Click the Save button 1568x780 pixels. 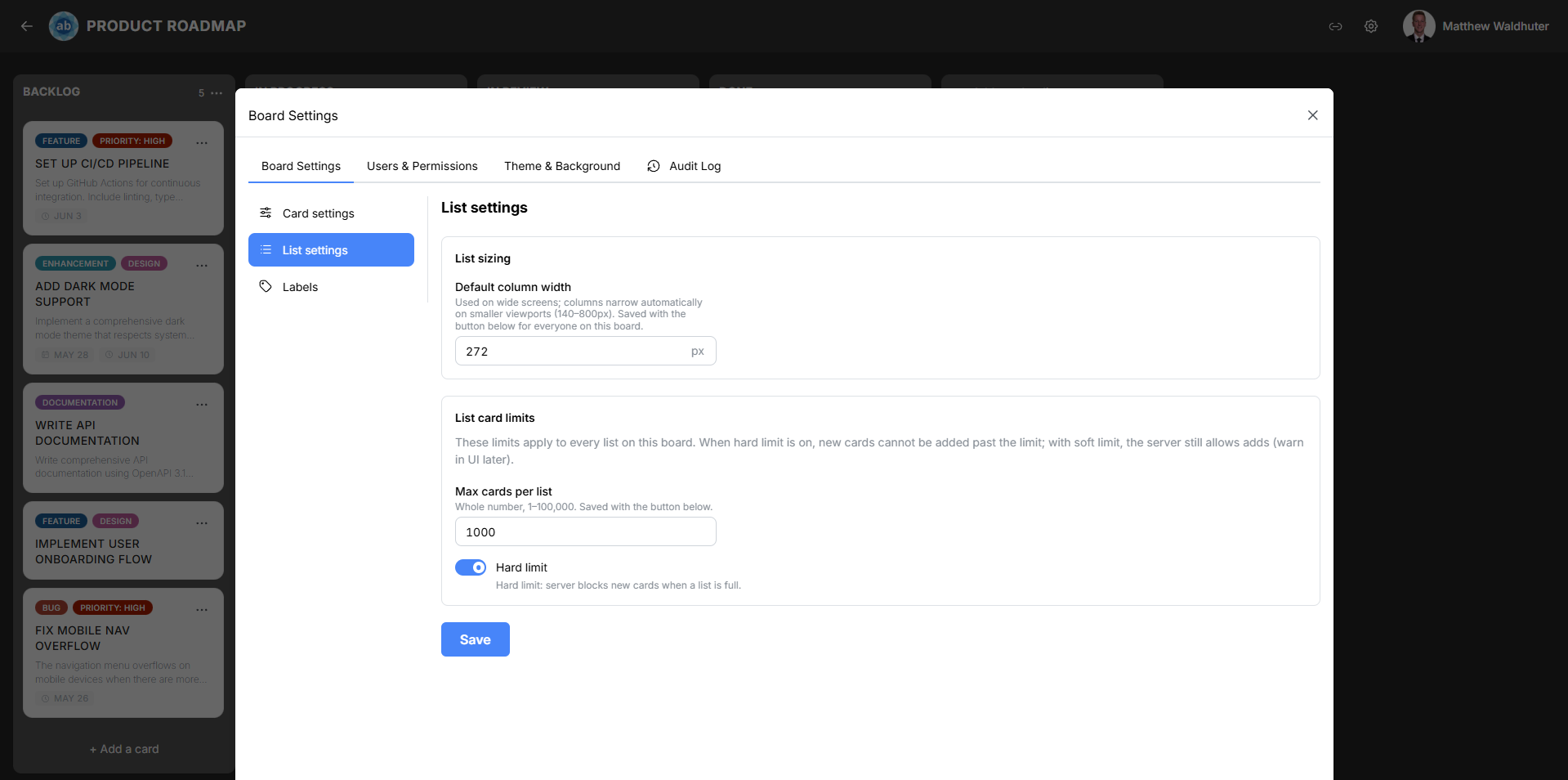(476, 639)
